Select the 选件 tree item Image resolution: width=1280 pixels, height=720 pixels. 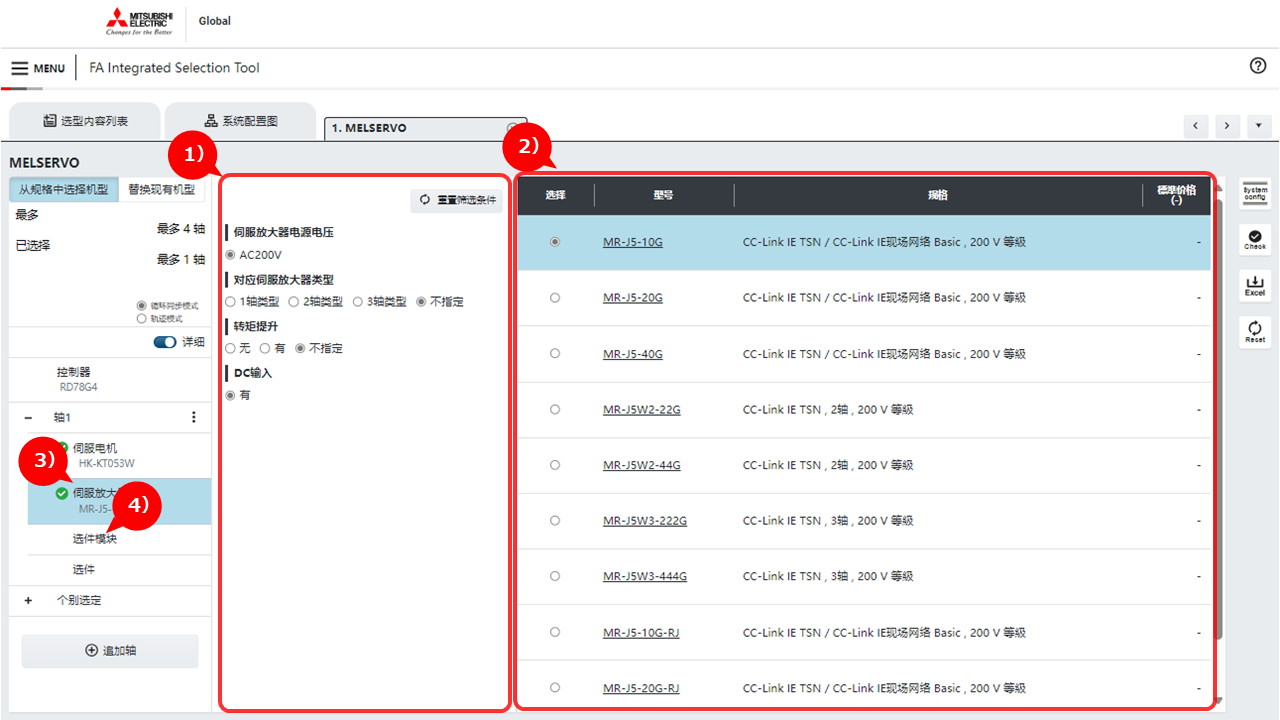119,570
